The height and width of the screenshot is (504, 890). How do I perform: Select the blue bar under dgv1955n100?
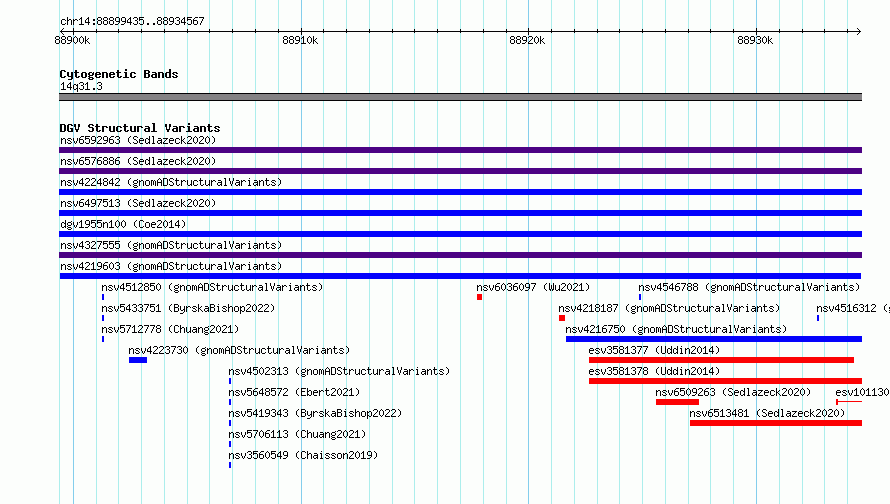tap(460, 234)
